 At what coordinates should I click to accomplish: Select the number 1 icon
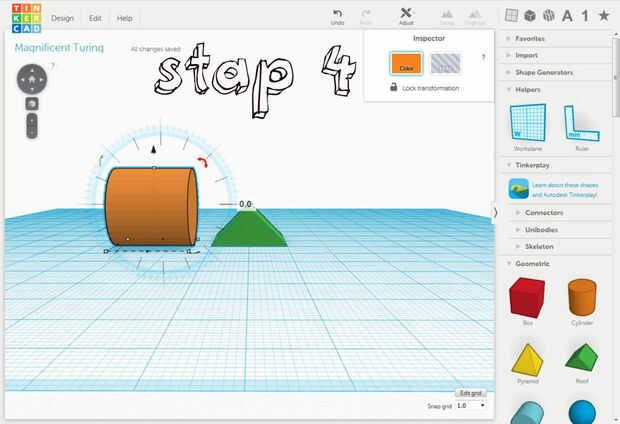(x=585, y=16)
